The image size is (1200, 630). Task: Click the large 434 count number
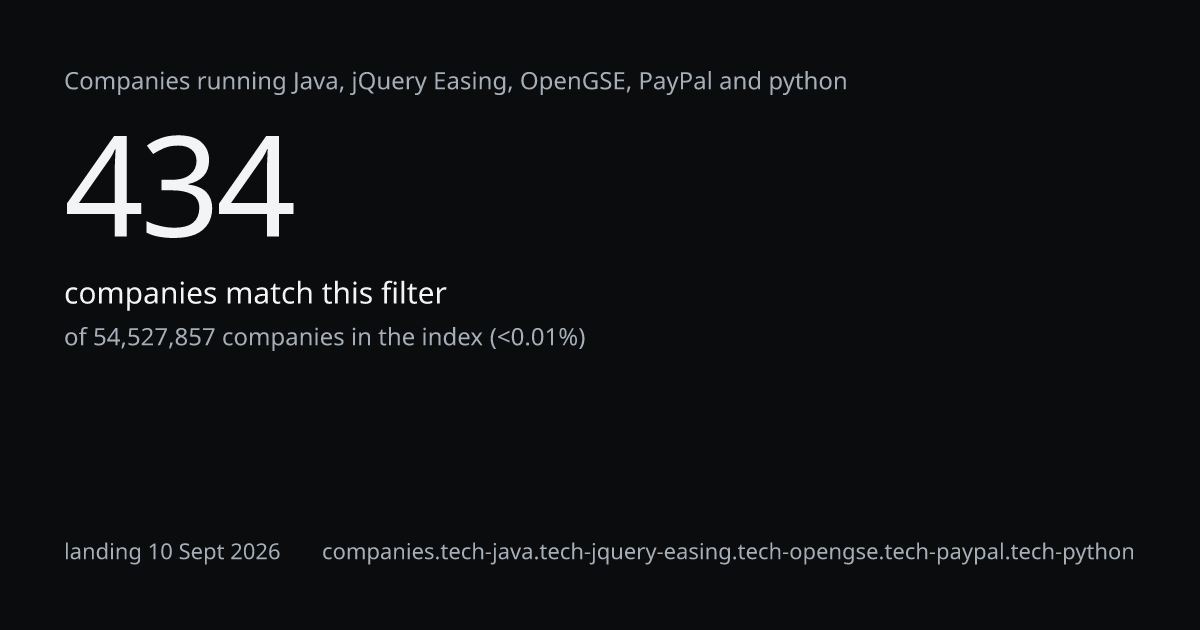(180, 189)
